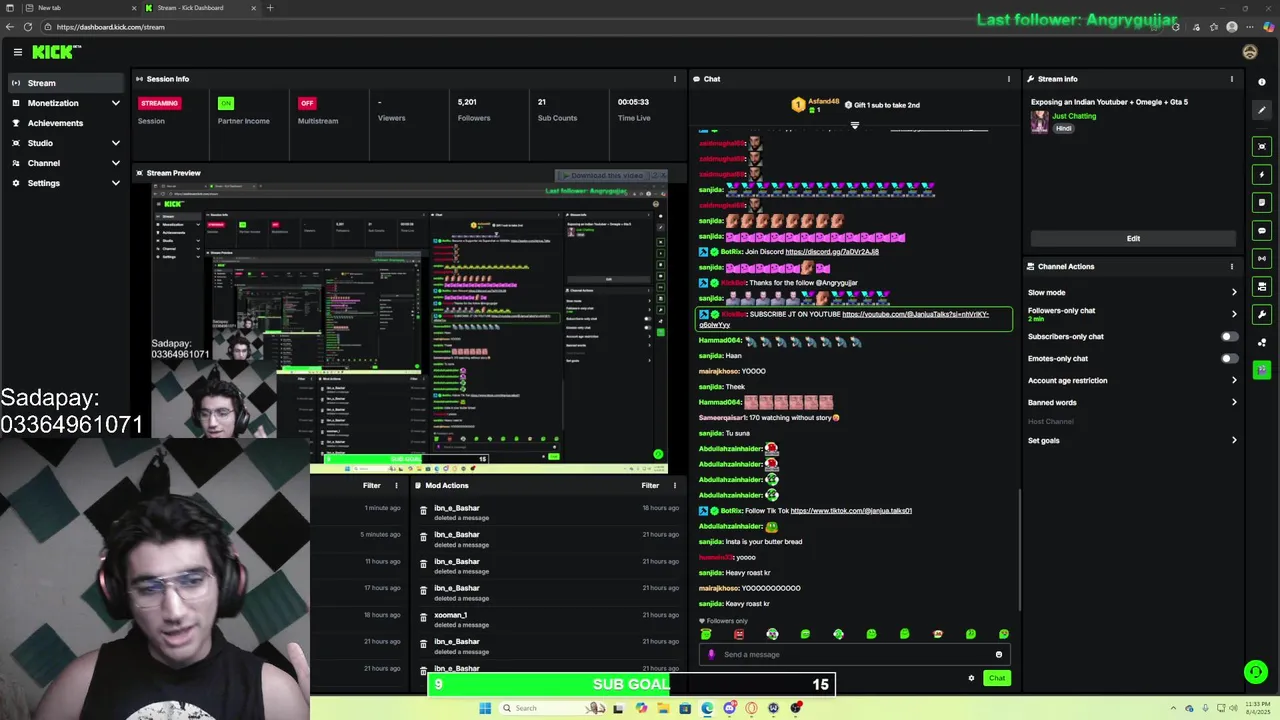Click the purple identity icon in message box
The image size is (1280, 720).
(x=711, y=655)
